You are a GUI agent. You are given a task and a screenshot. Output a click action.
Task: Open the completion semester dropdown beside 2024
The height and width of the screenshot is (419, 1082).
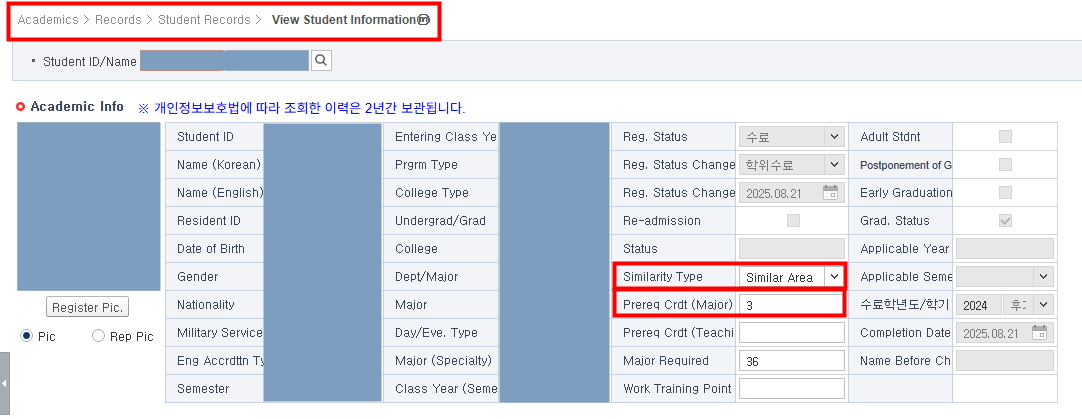click(1042, 305)
